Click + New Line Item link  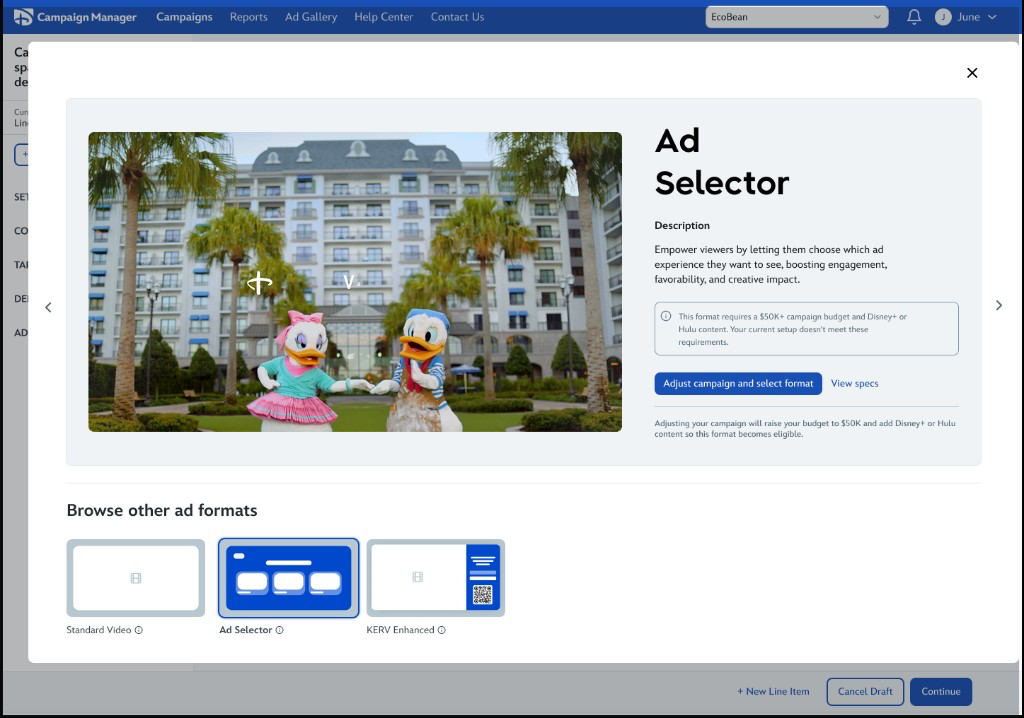(773, 691)
